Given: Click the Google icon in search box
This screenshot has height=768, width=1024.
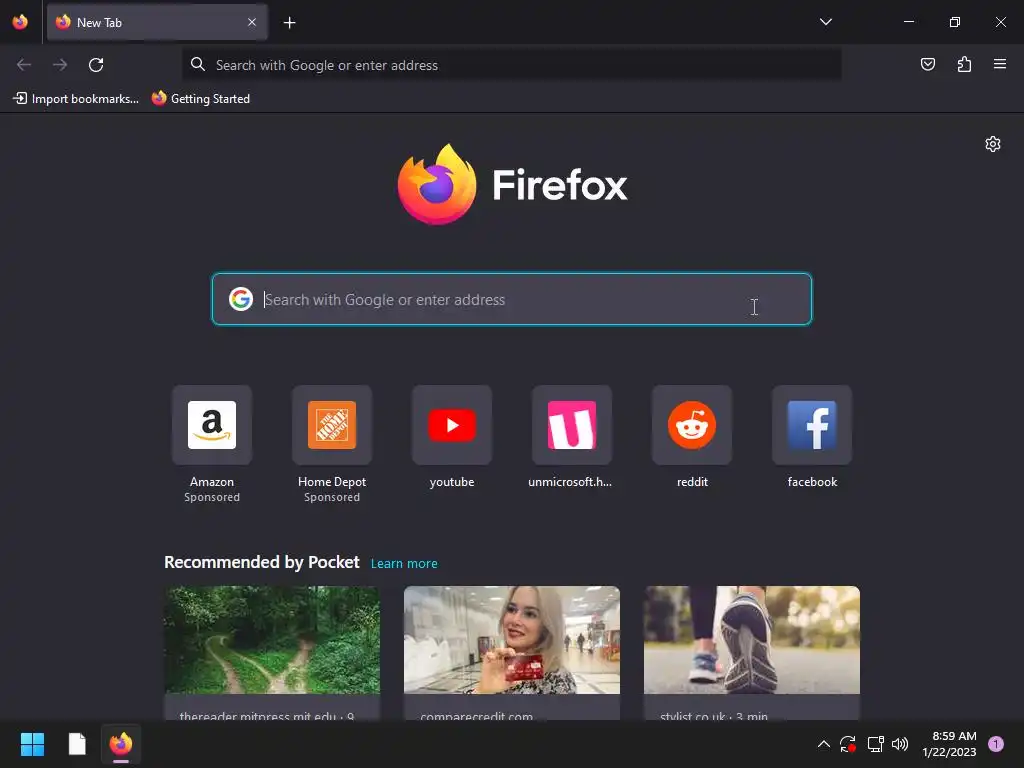Looking at the screenshot, I should 241,299.
